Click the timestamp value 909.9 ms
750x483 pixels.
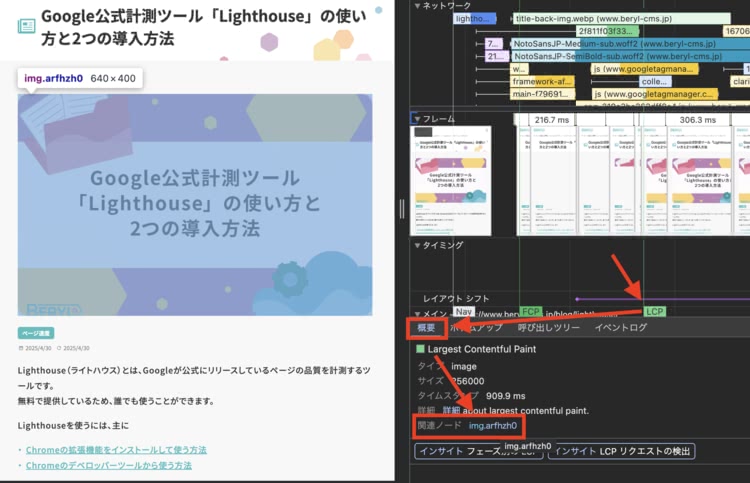pos(506,396)
